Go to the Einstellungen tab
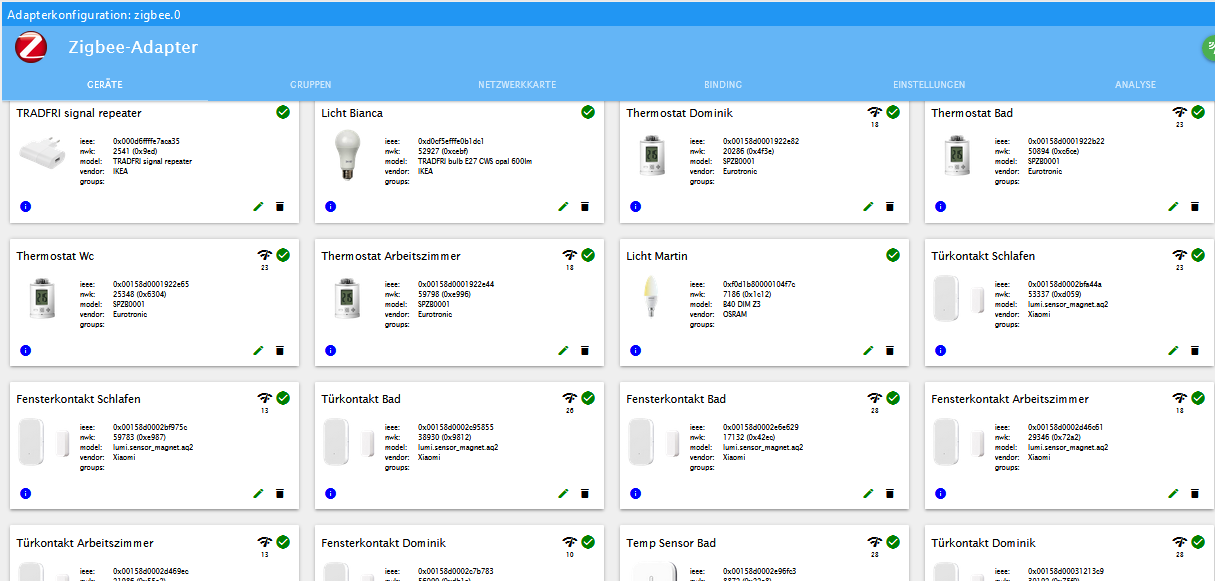 [x=929, y=85]
